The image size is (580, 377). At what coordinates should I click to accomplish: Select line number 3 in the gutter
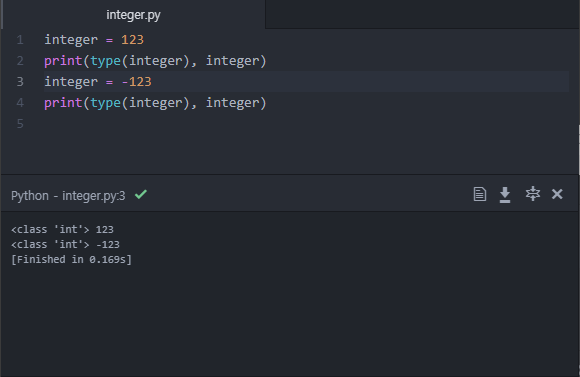point(20,81)
